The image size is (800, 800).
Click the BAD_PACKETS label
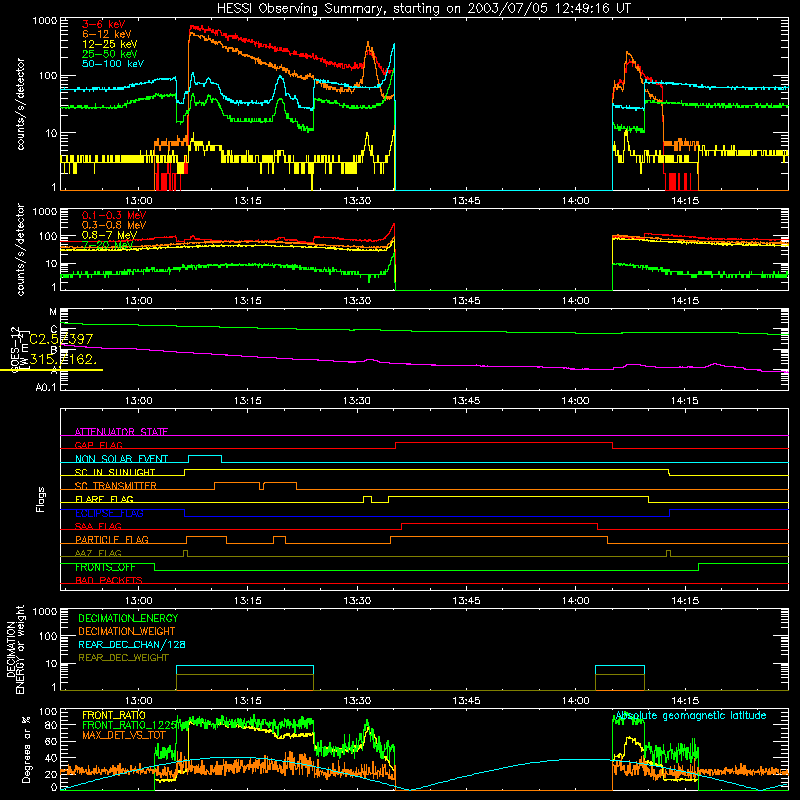(109, 580)
